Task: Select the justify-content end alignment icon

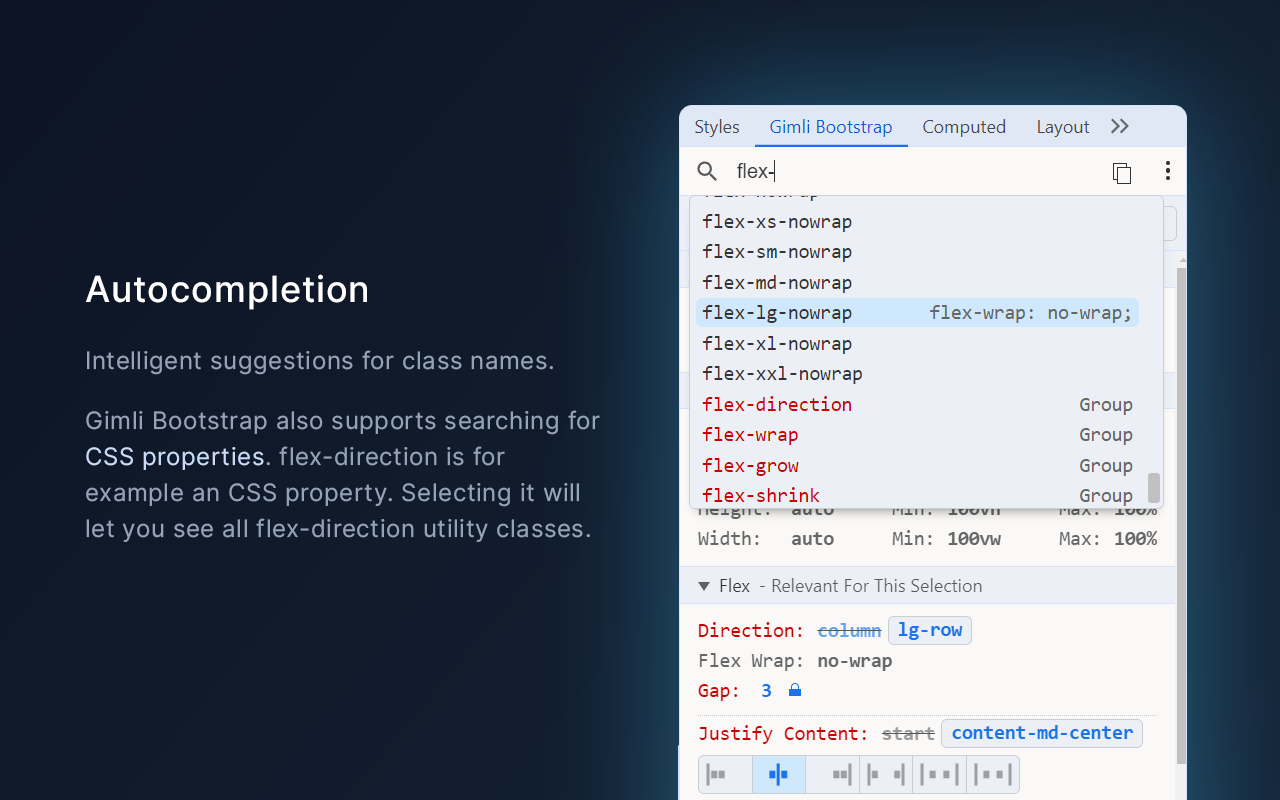Action: click(x=832, y=774)
